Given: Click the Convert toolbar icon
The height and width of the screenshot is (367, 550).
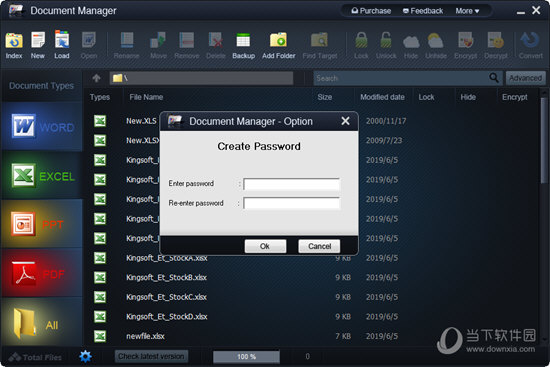Looking at the screenshot, I should (530, 40).
